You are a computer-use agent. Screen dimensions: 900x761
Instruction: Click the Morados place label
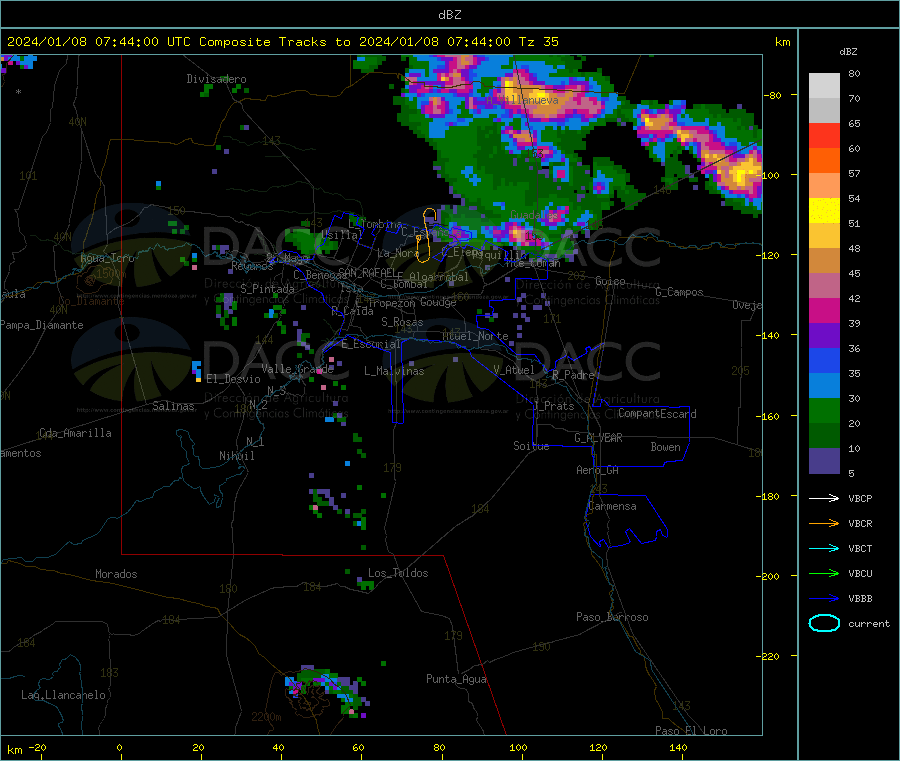pyautogui.click(x=116, y=574)
